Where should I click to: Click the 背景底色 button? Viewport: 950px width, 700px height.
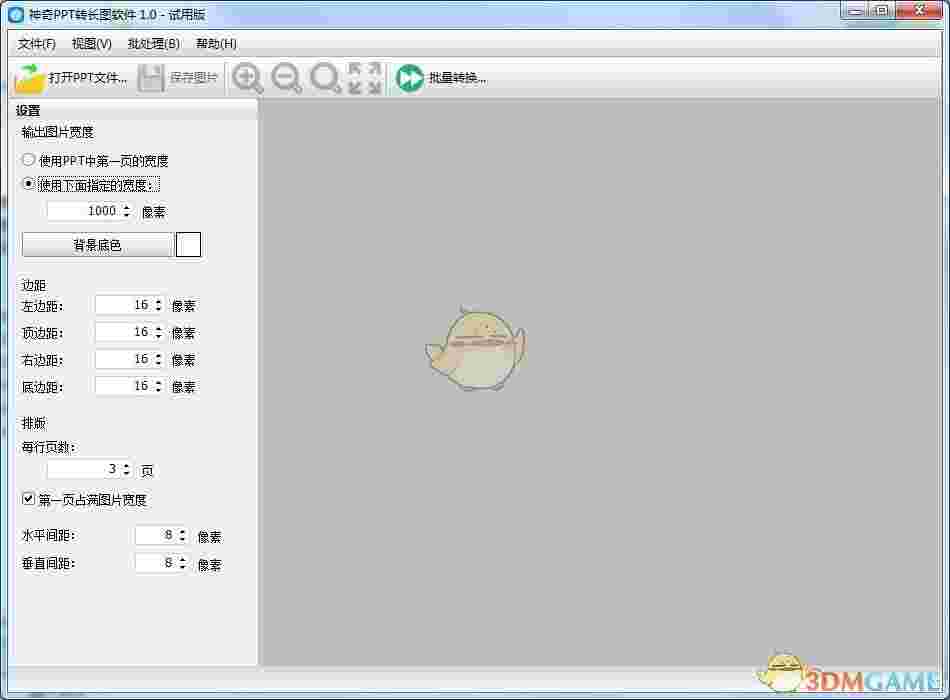pyautogui.click(x=96, y=244)
